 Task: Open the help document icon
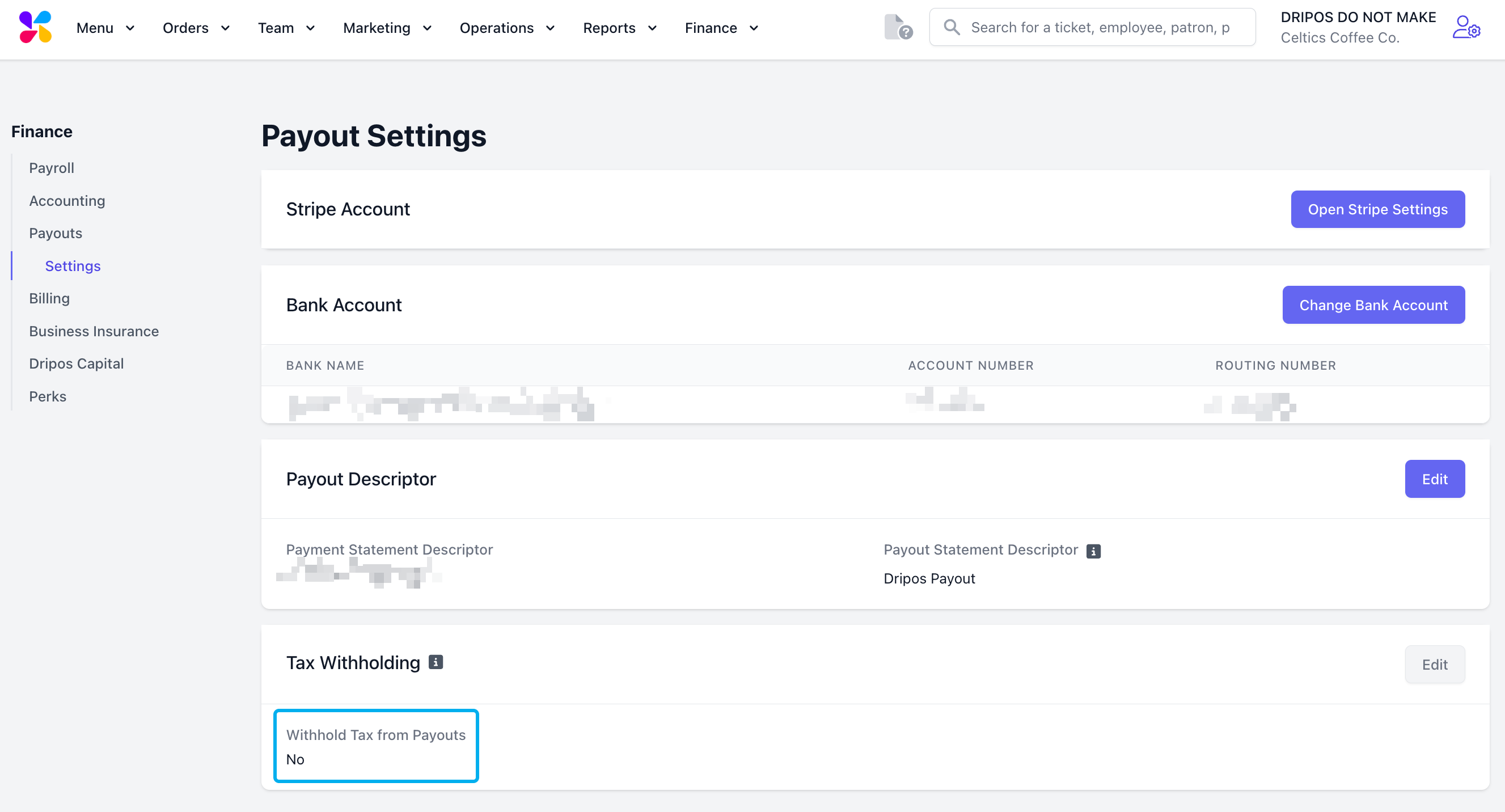coord(898,27)
